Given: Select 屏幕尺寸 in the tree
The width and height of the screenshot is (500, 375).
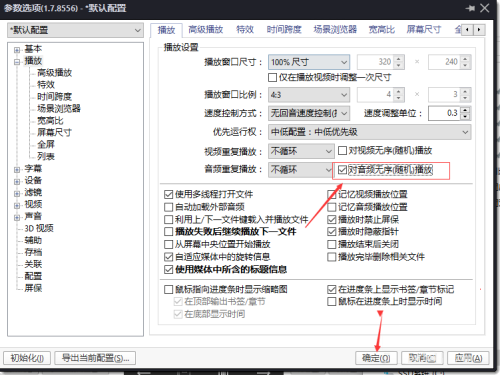Looking at the screenshot, I should [54, 133].
